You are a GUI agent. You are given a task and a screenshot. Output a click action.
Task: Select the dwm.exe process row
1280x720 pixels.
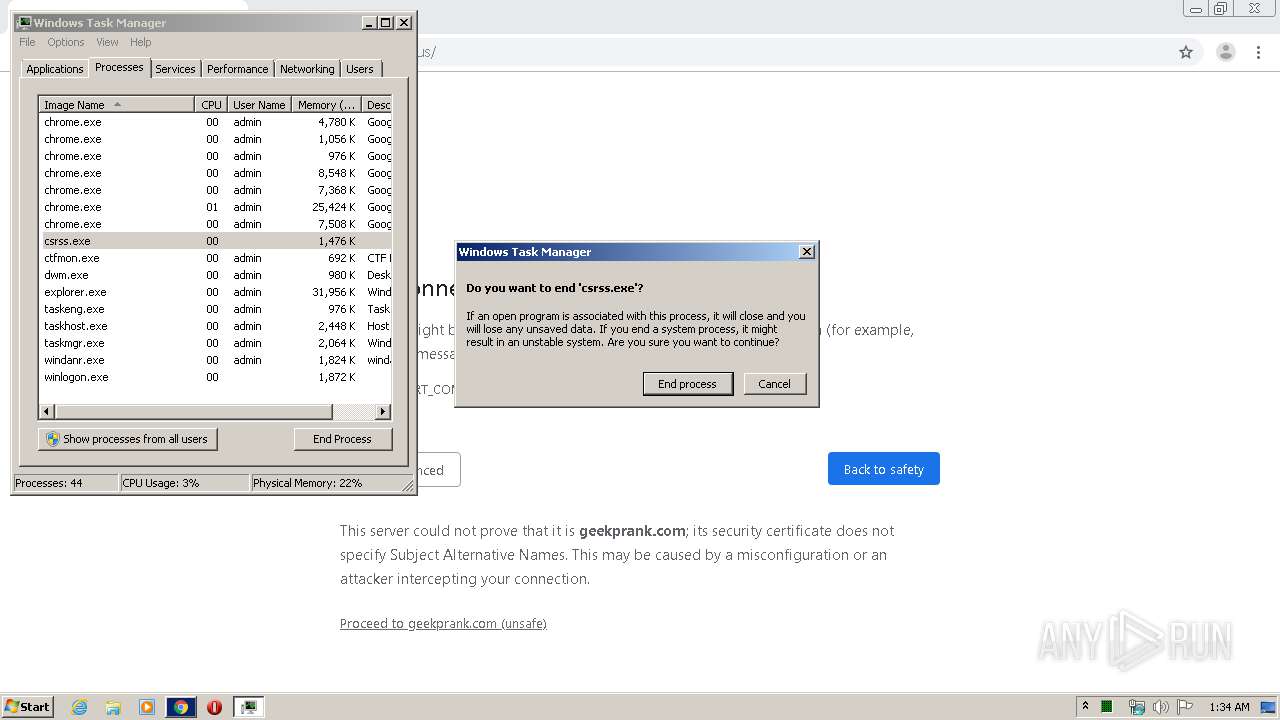click(x=215, y=275)
